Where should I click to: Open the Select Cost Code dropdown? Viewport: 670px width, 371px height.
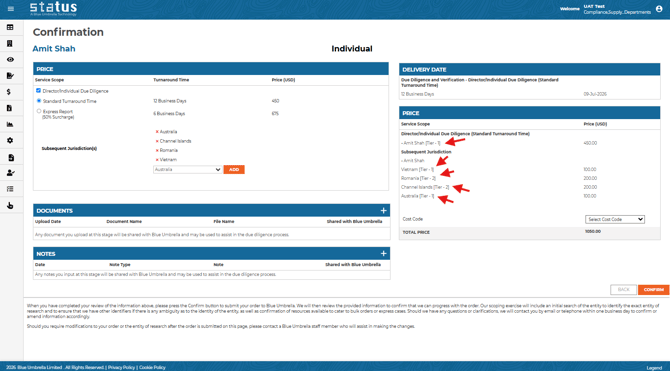614,219
